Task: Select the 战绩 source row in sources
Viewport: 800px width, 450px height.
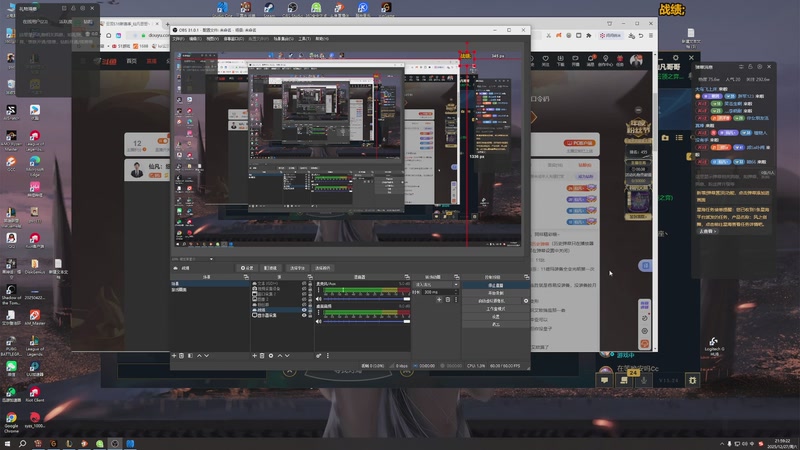Action: (282, 310)
